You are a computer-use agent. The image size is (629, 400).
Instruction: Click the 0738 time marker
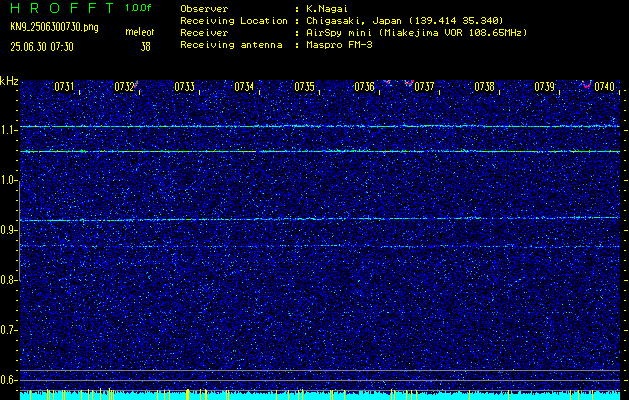485,87
